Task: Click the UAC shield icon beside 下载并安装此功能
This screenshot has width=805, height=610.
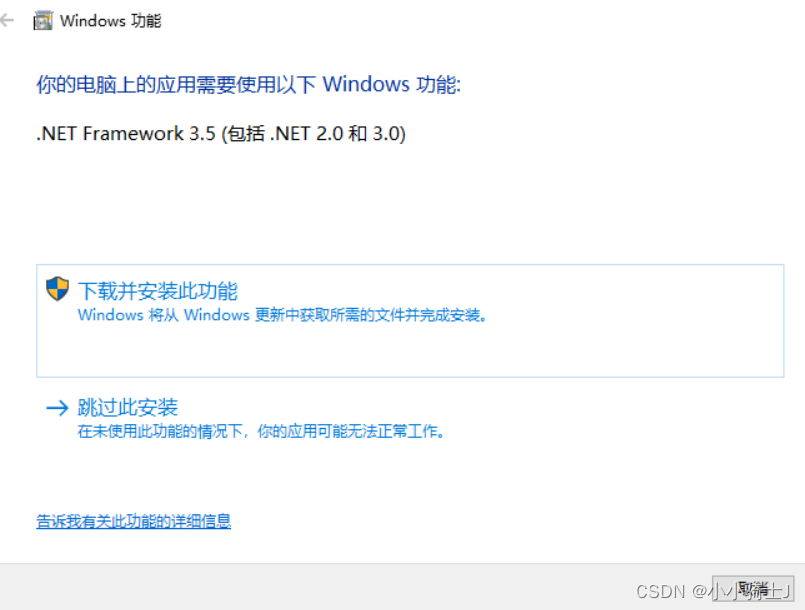Action: [x=57, y=289]
